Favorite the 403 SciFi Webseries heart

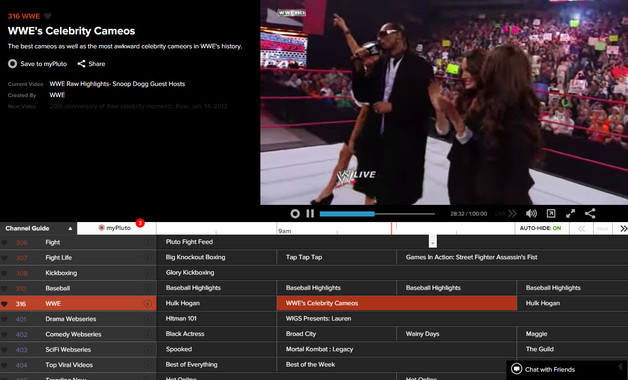4,350
